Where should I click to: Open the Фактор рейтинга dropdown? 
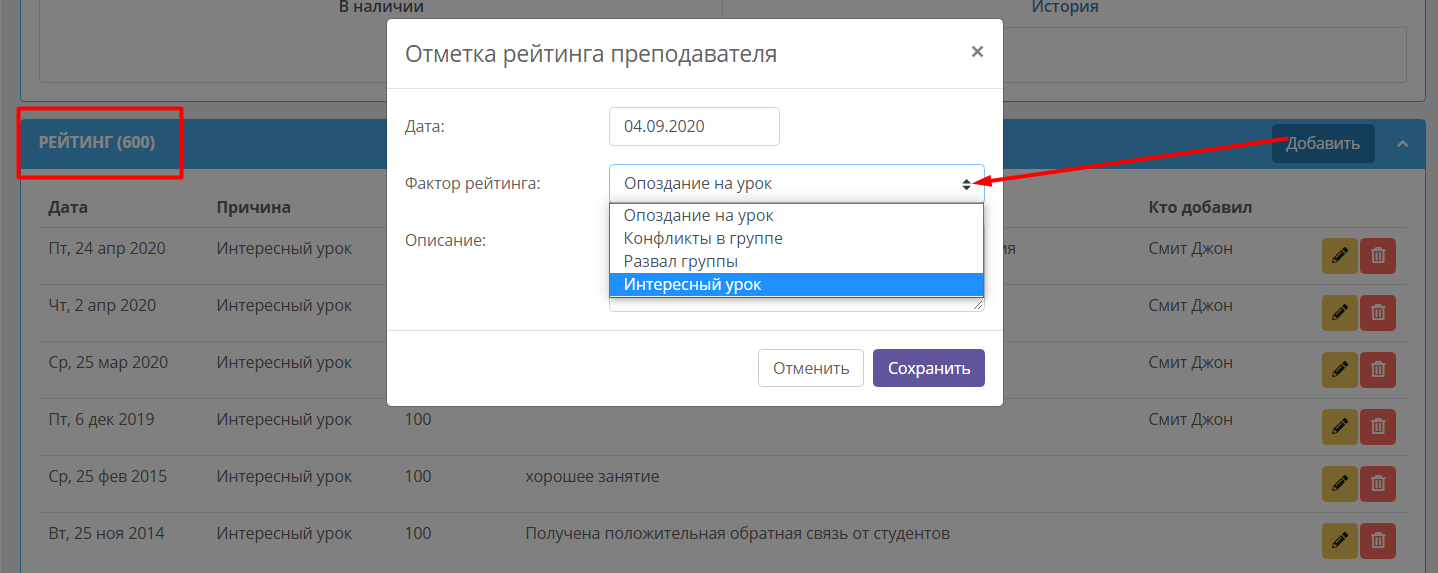(x=797, y=184)
